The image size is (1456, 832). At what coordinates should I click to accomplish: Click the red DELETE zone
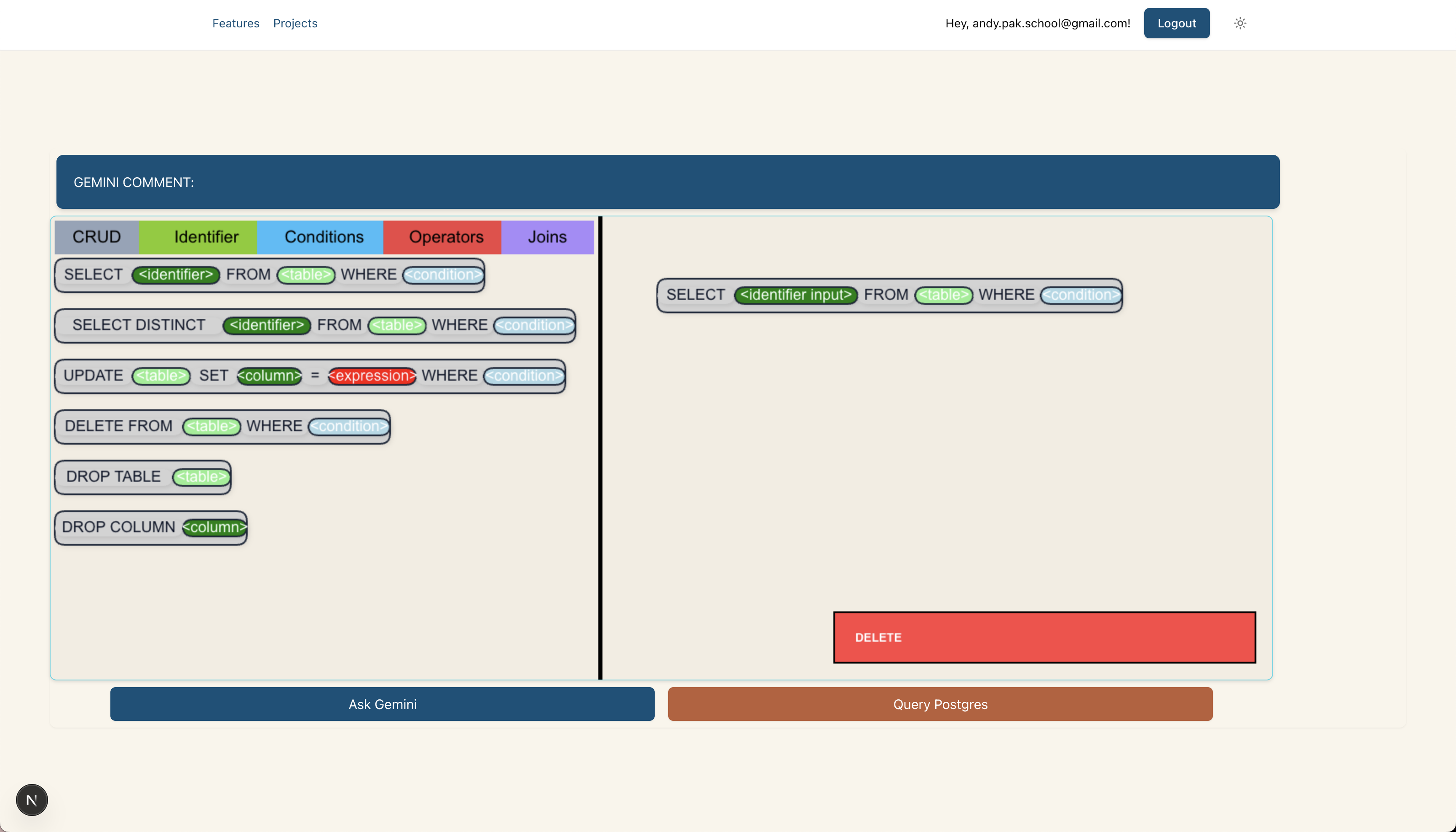coord(1044,637)
